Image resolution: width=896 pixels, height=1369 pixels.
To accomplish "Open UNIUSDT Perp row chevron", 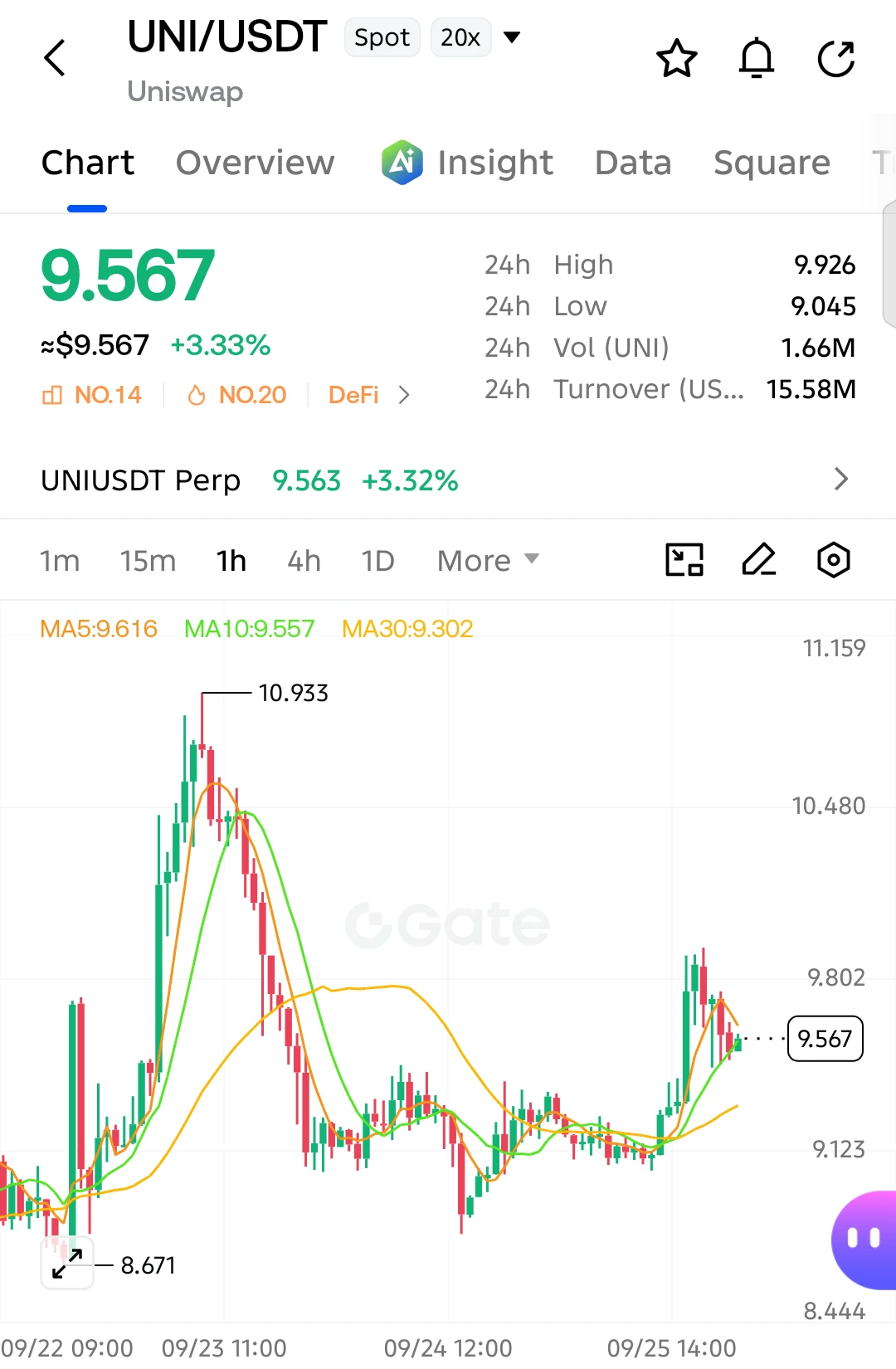I will point(841,479).
